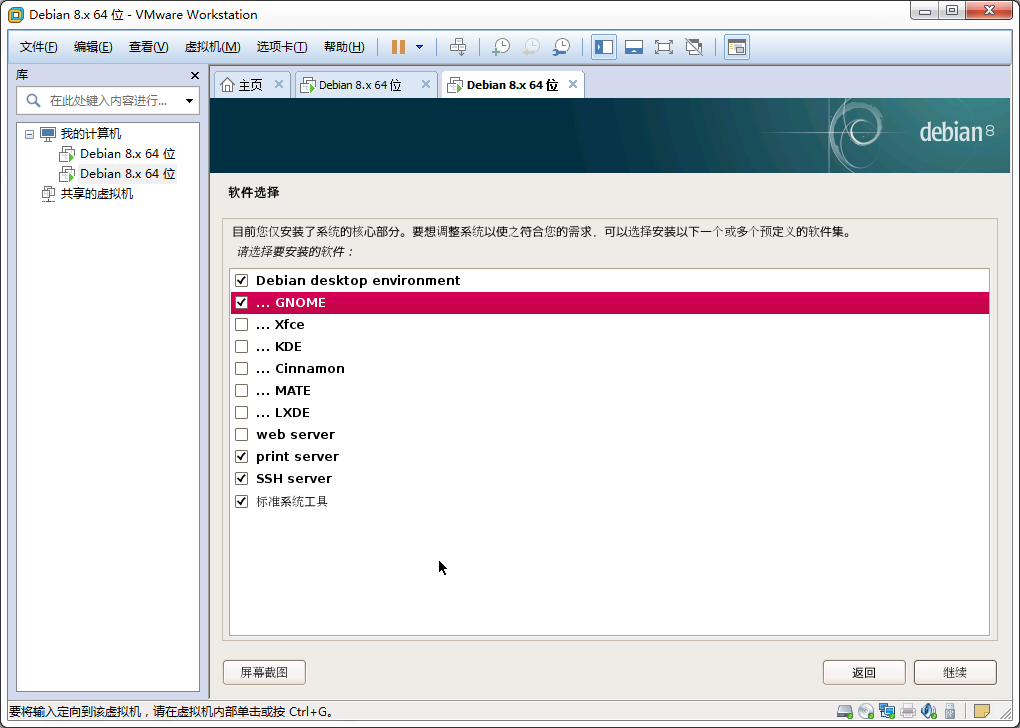Uncheck the print server checkbox
This screenshot has width=1020, height=728.
(x=241, y=457)
